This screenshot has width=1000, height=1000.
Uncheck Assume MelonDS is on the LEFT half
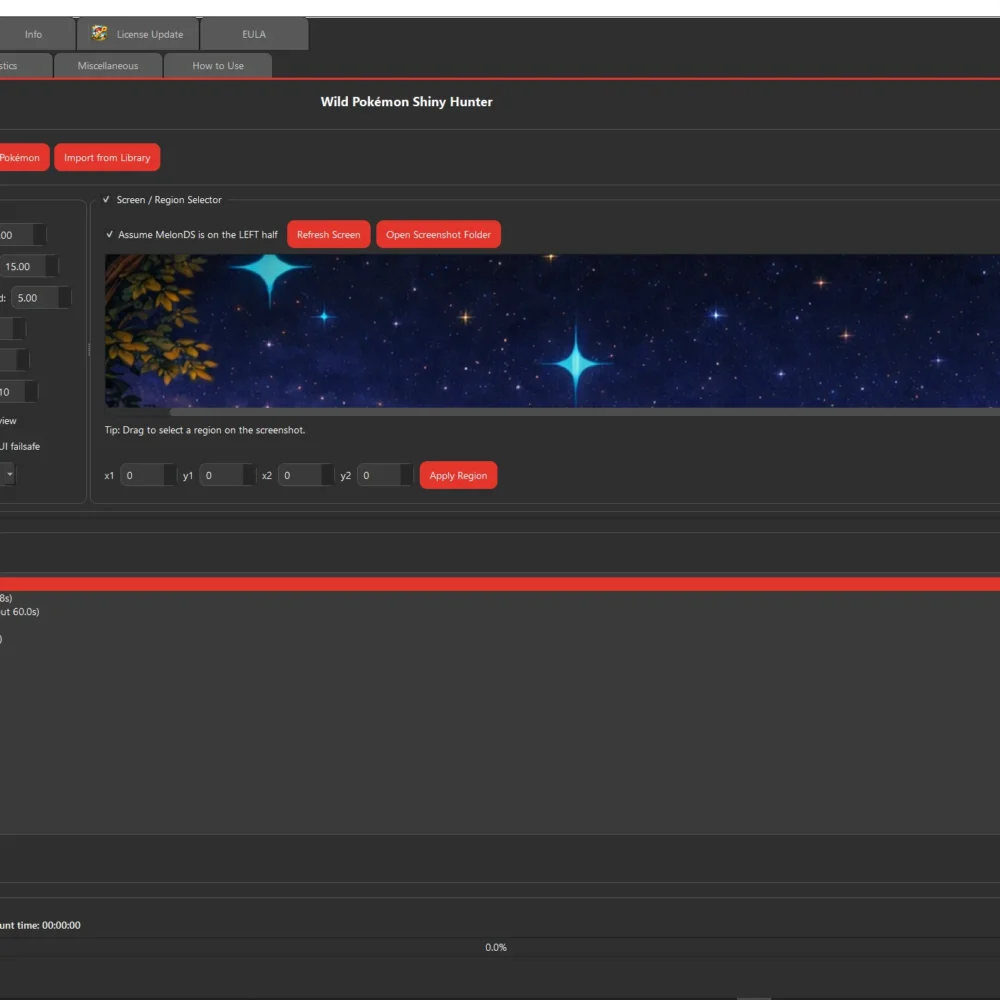click(110, 235)
